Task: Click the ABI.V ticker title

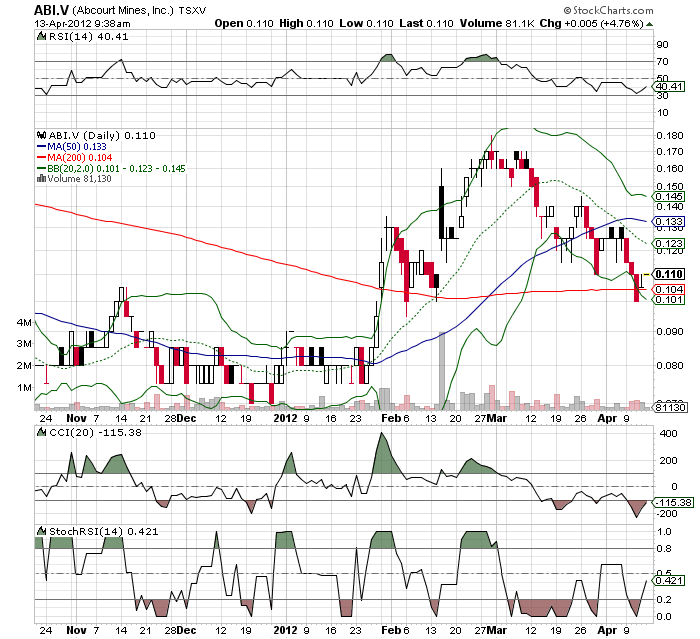Action: click(51, 10)
